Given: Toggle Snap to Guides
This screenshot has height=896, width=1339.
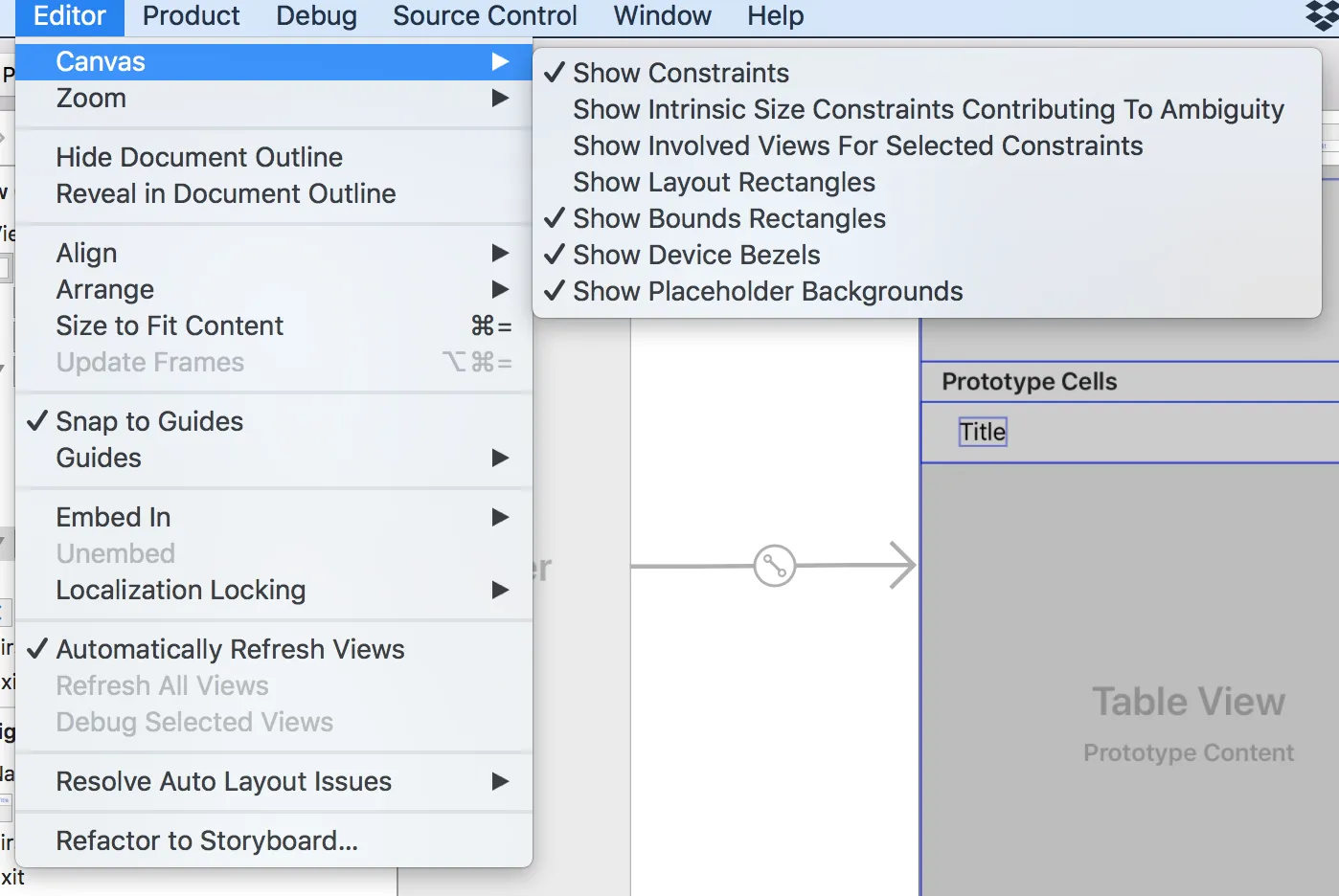Looking at the screenshot, I should click(149, 421).
